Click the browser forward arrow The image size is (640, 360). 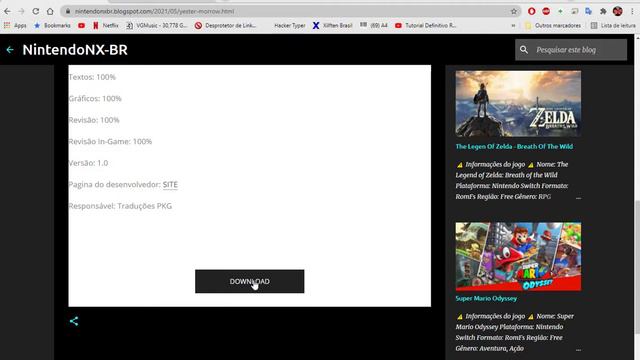pos(21,11)
